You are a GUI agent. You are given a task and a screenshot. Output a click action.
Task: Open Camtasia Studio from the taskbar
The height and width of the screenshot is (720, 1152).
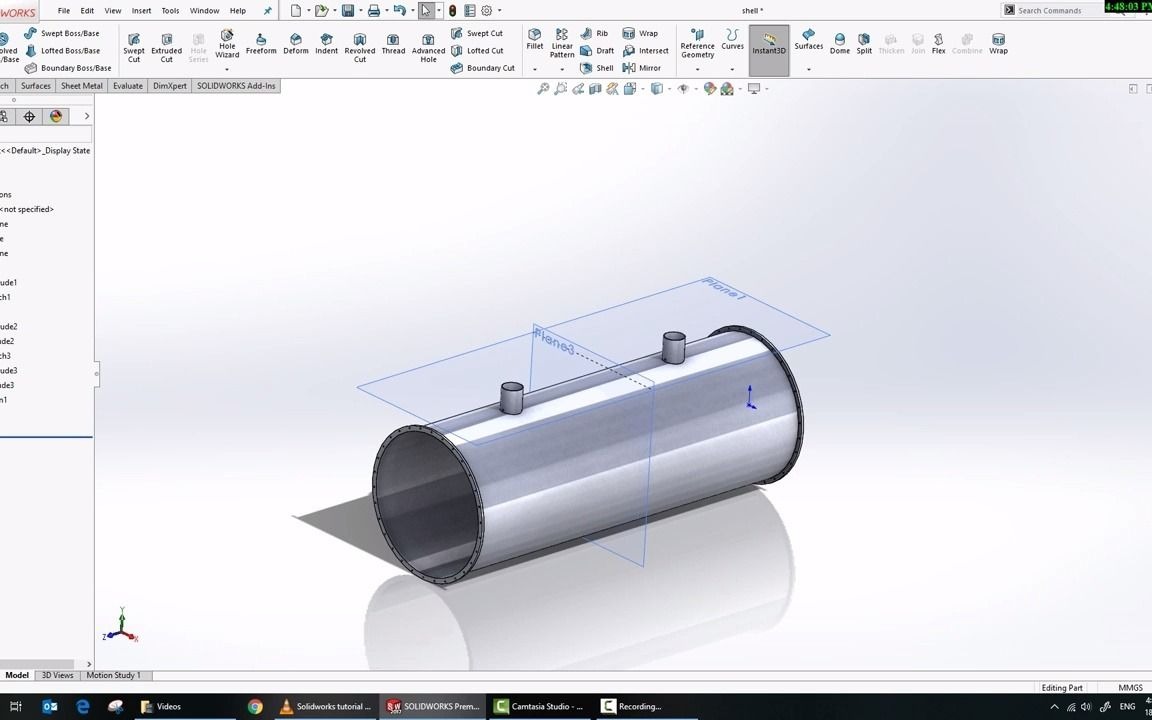[540, 706]
